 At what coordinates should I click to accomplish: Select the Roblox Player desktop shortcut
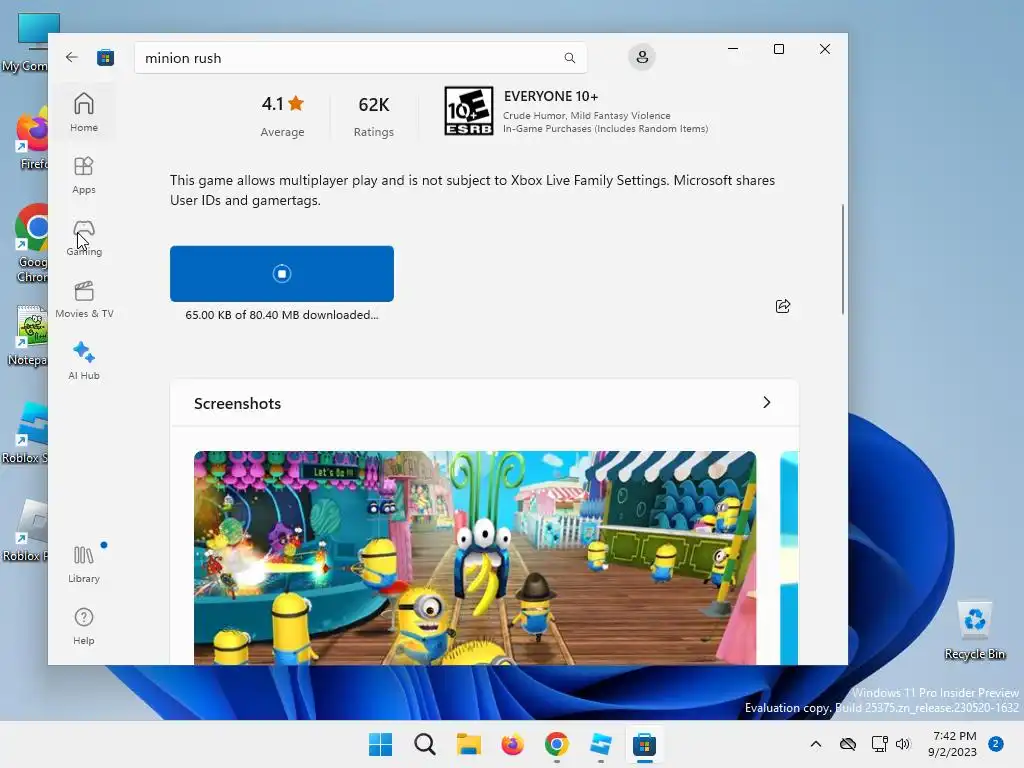click(x=25, y=531)
